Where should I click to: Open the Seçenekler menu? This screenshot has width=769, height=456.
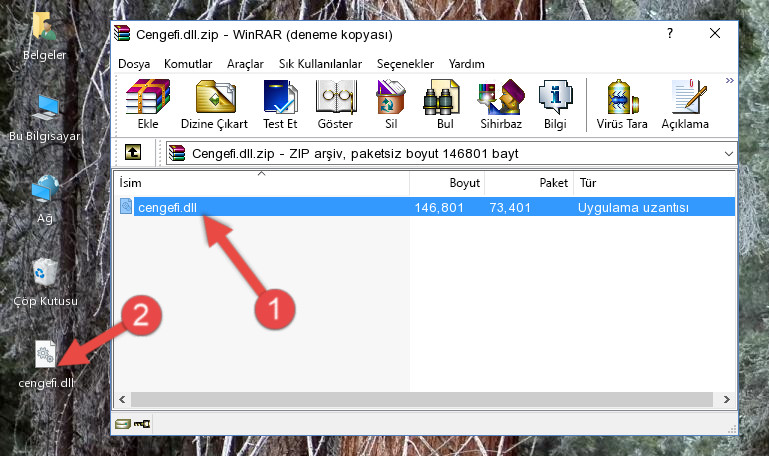(x=405, y=64)
